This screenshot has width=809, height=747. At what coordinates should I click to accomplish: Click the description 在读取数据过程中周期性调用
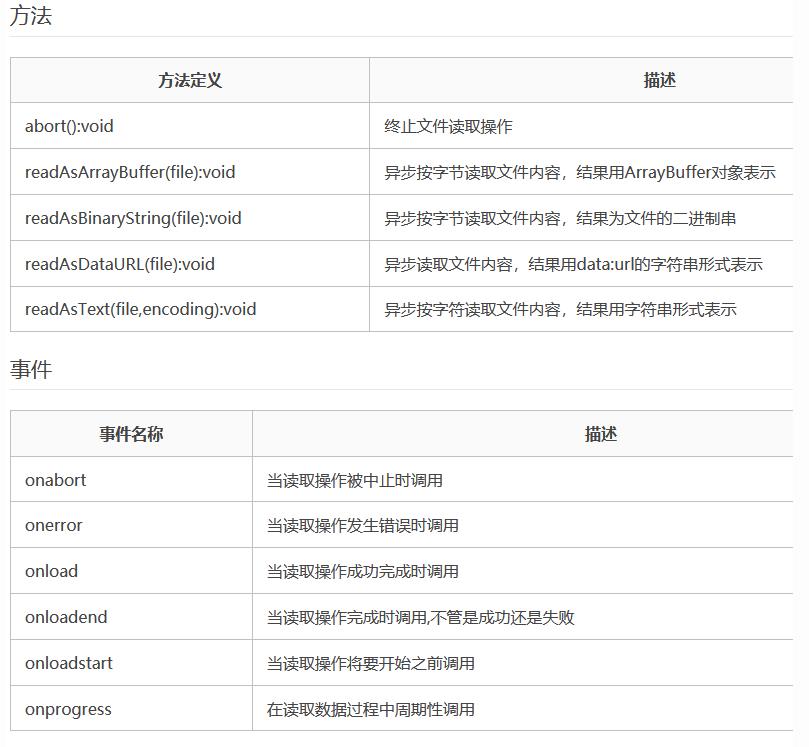click(x=370, y=709)
